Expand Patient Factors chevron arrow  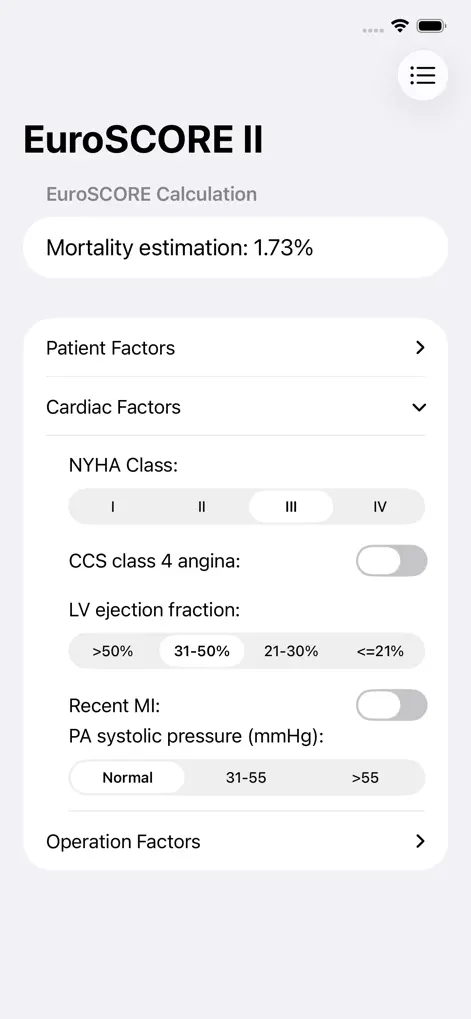tap(420, 348)
